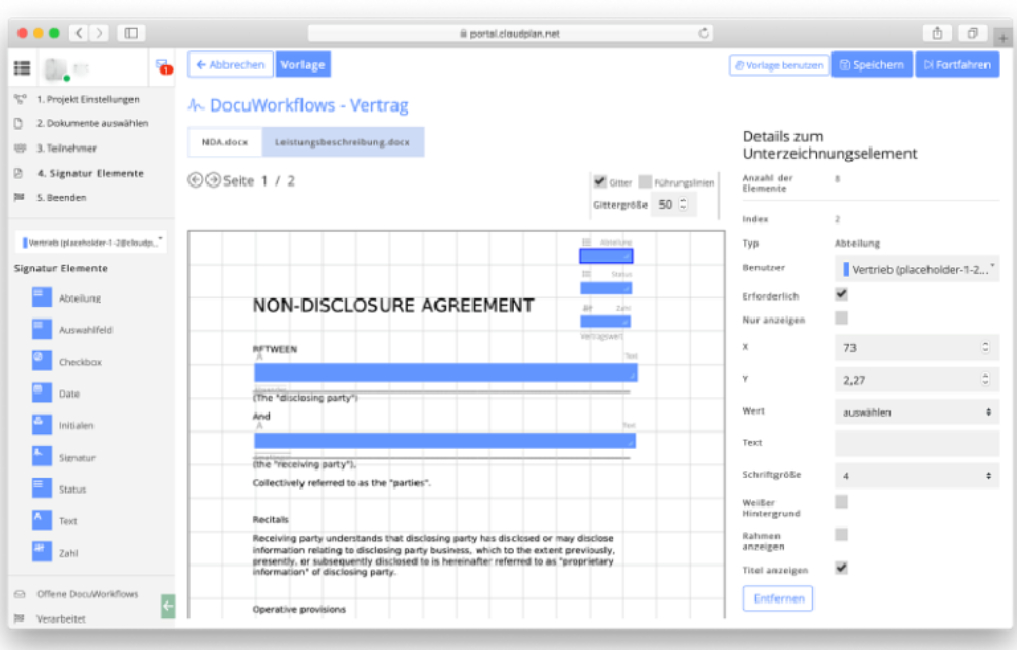Toggle the Gitter checkbox
The image size is (1017, 650).
[600, 182]
